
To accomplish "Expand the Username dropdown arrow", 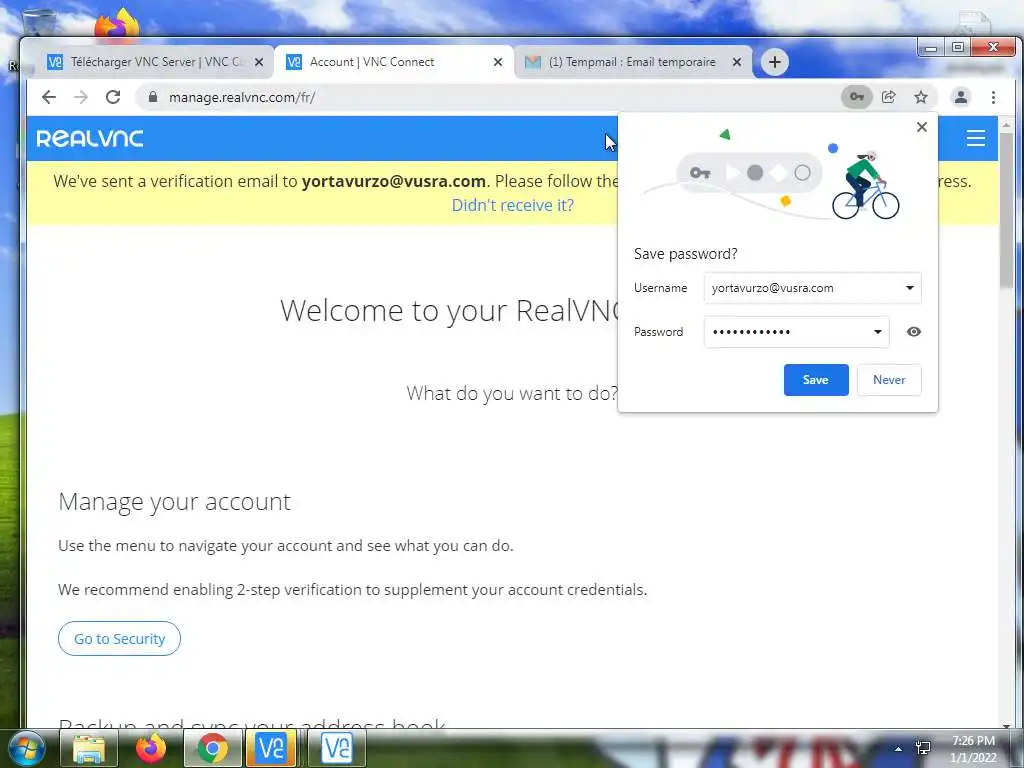I will pyautogui.click(x=909, y=288).
